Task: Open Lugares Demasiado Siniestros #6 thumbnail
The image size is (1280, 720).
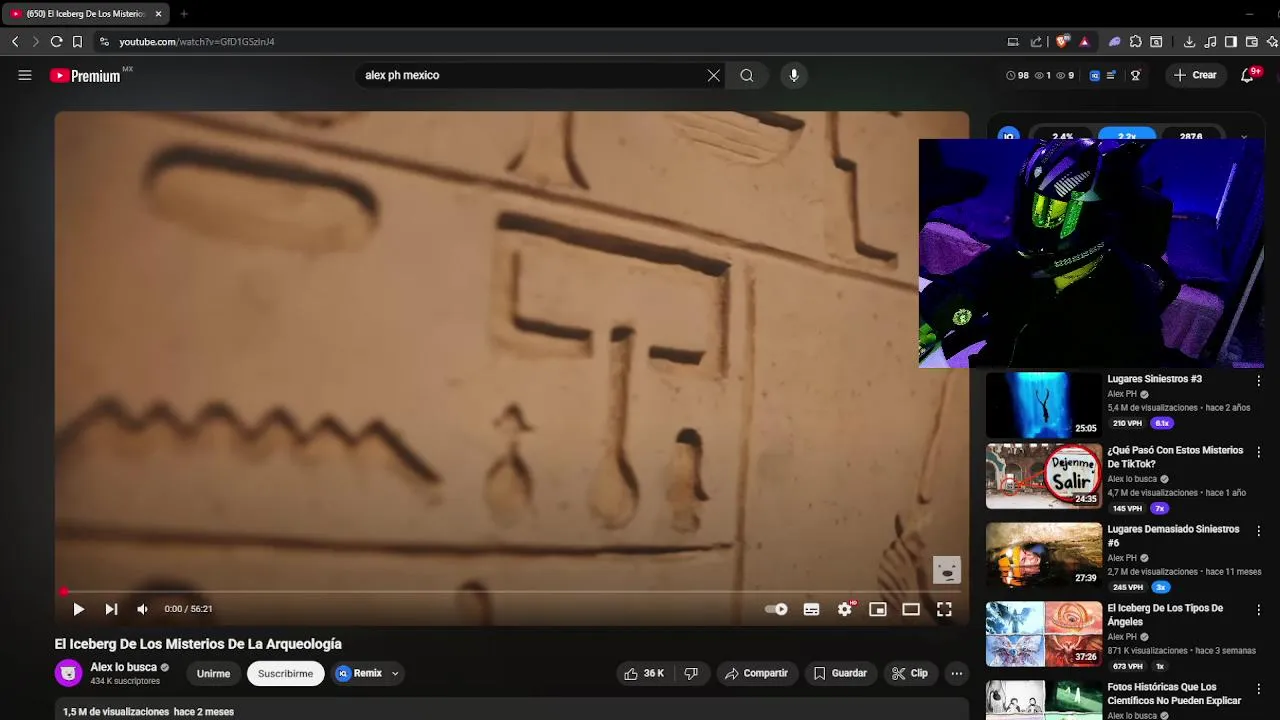Action: click(x=1043, y=555)
